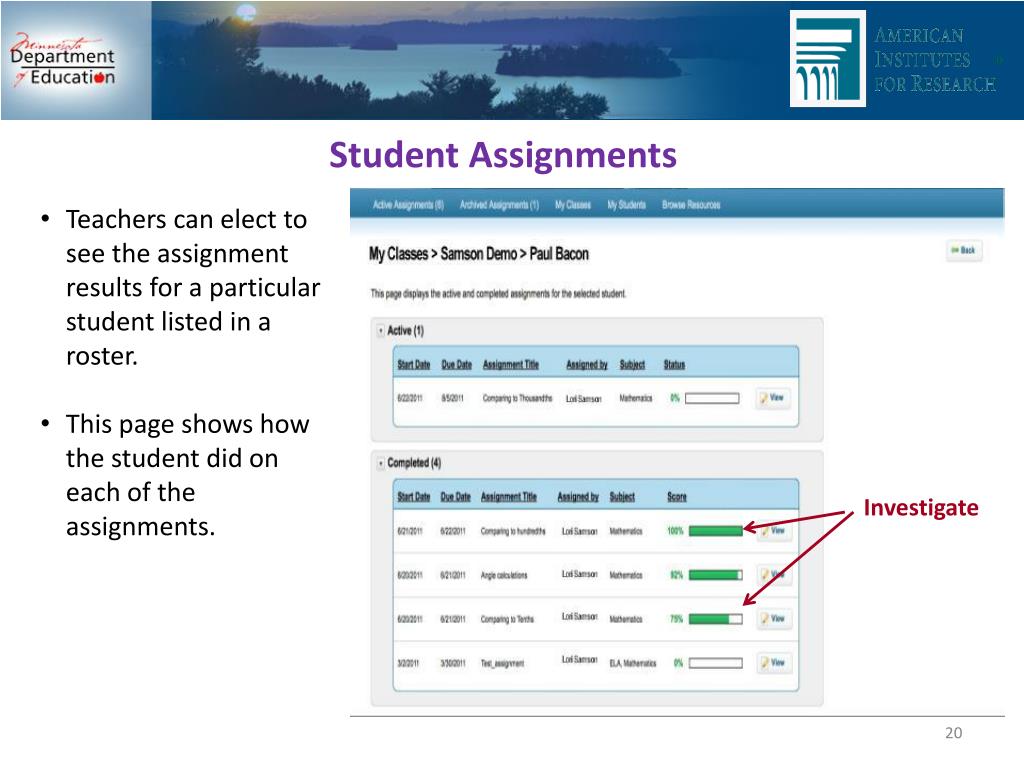Sort Completed table by Assigned by
The width and height of the screenshot is (1024, 768).
(578, 498)
